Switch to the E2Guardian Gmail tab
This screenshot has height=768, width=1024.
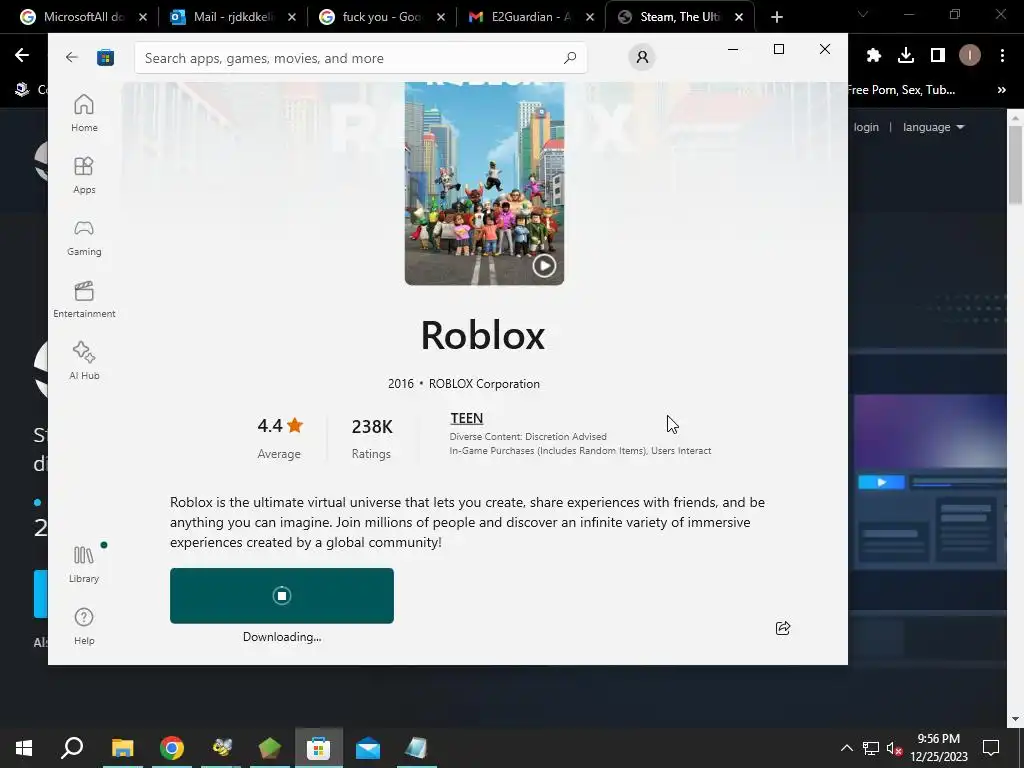530,17
